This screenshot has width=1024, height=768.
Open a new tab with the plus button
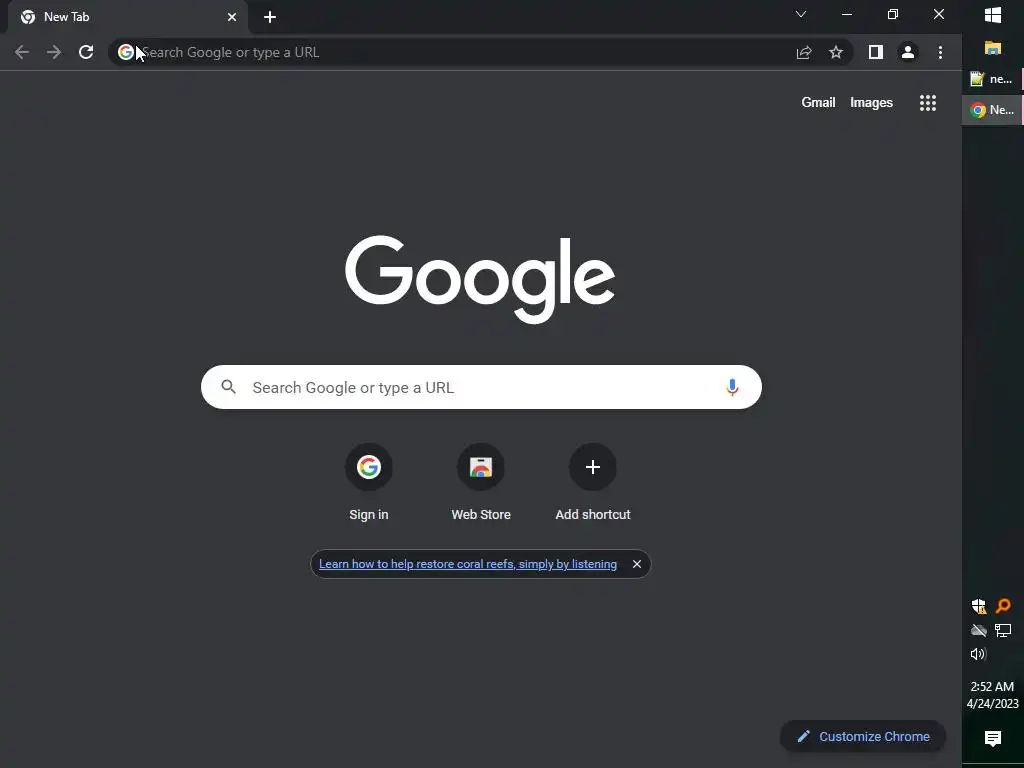270,17
